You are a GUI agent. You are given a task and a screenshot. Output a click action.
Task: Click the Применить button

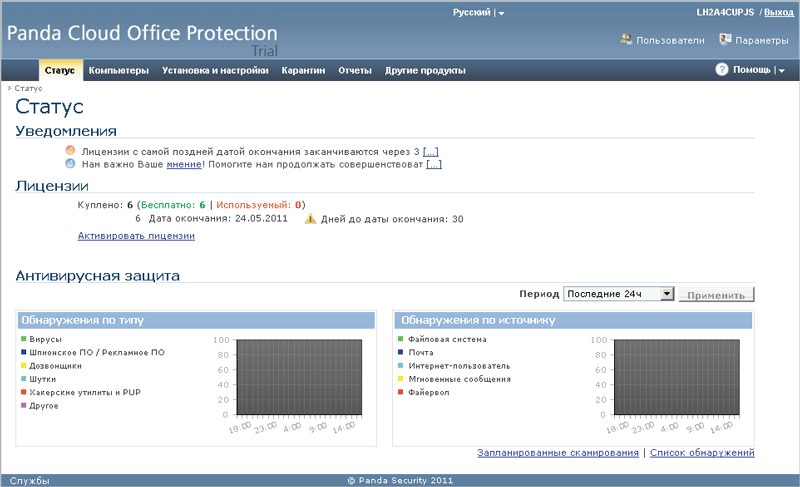[716, 295]
